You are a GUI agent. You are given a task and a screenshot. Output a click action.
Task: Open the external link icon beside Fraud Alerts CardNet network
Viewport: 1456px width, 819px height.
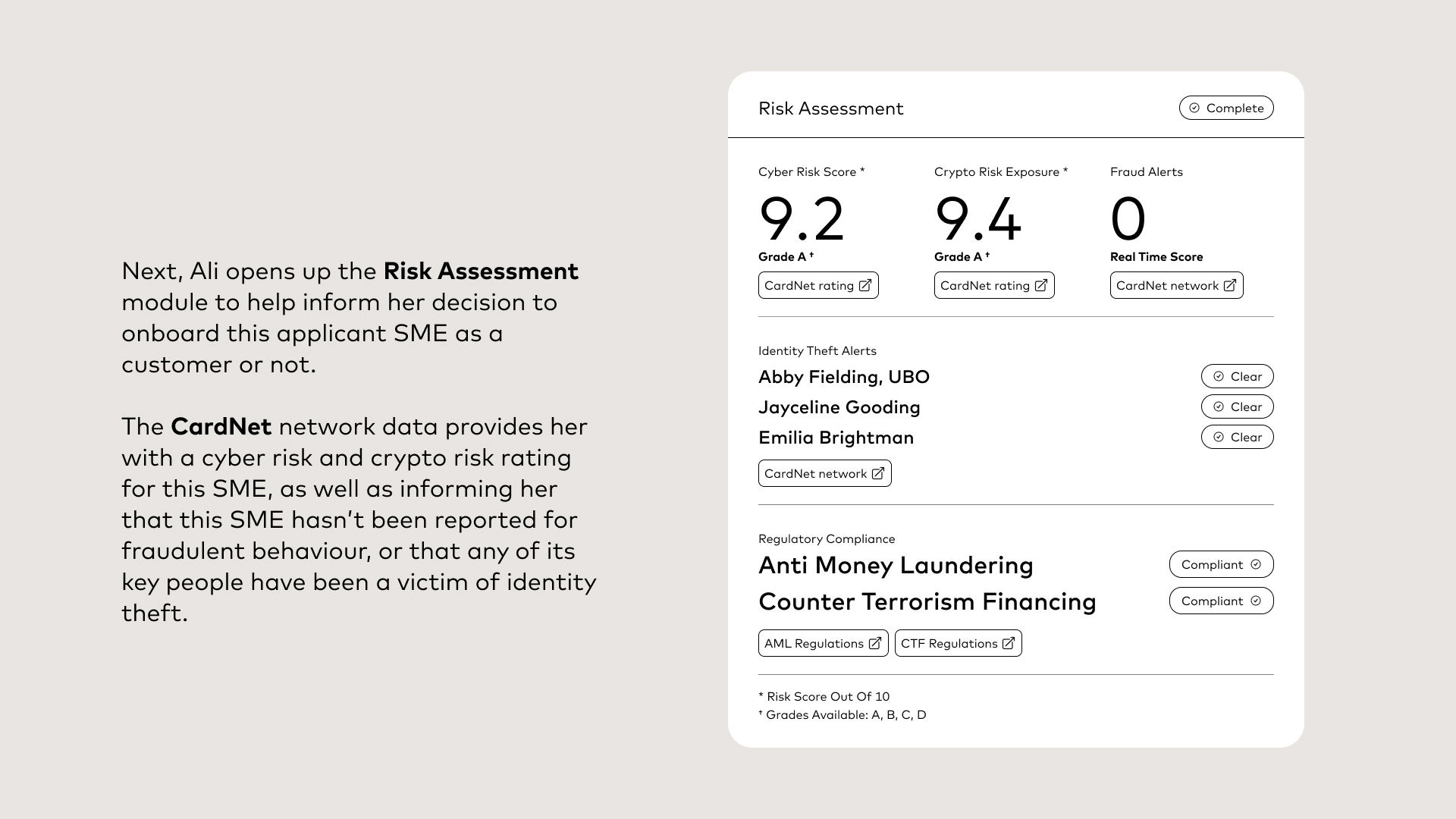[1230, 285]
